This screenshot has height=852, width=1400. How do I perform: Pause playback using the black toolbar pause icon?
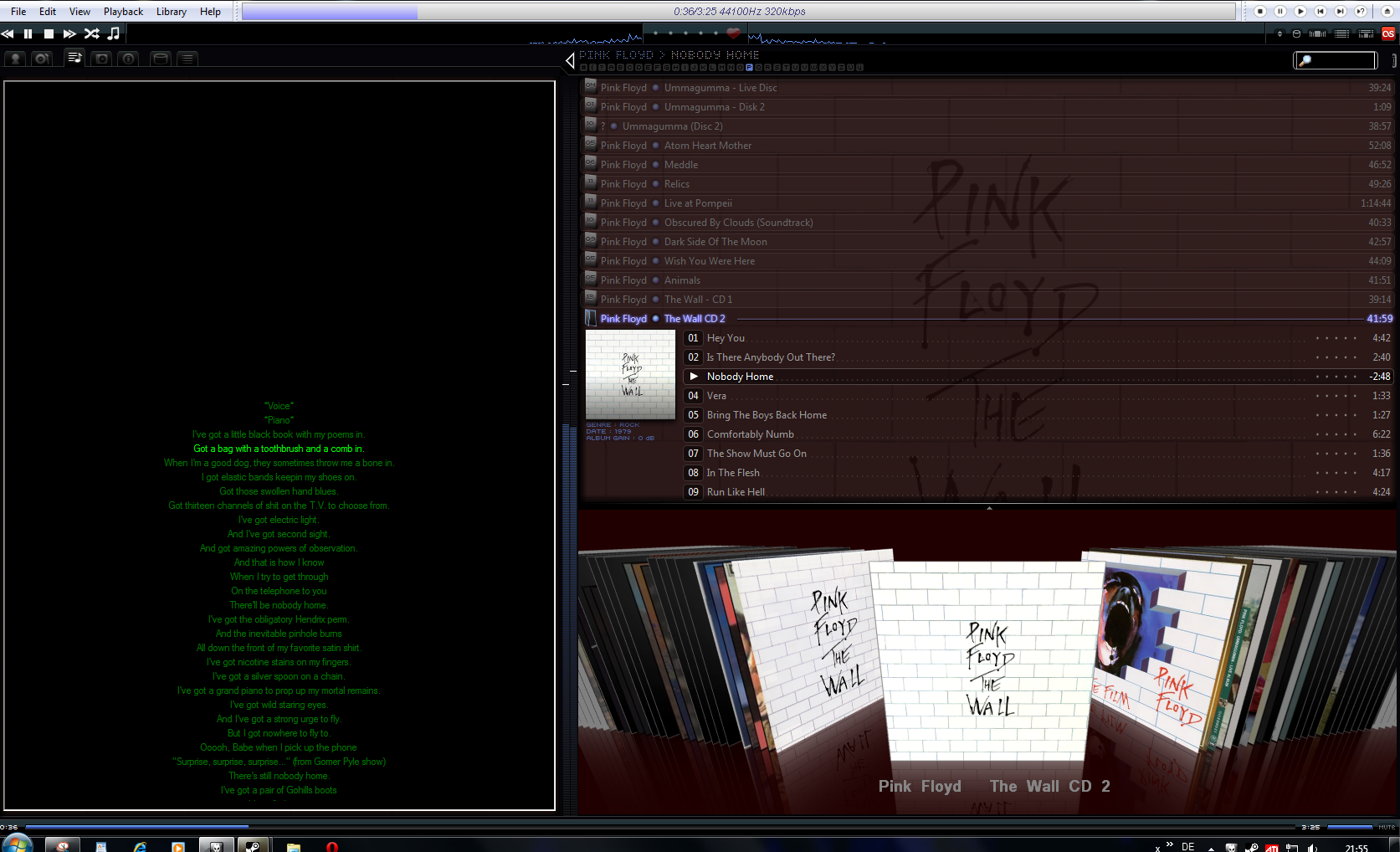pos(28,33)
